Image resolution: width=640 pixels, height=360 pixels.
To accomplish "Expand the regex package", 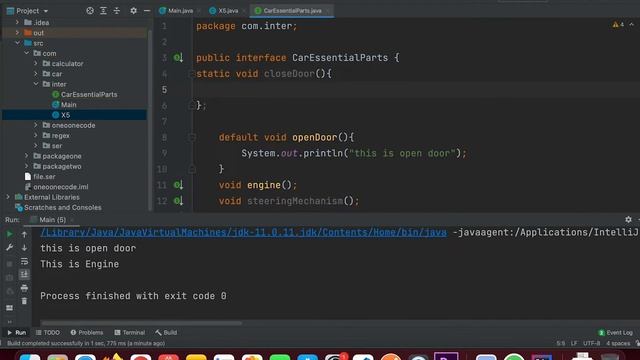I will [x=36, y=136].
